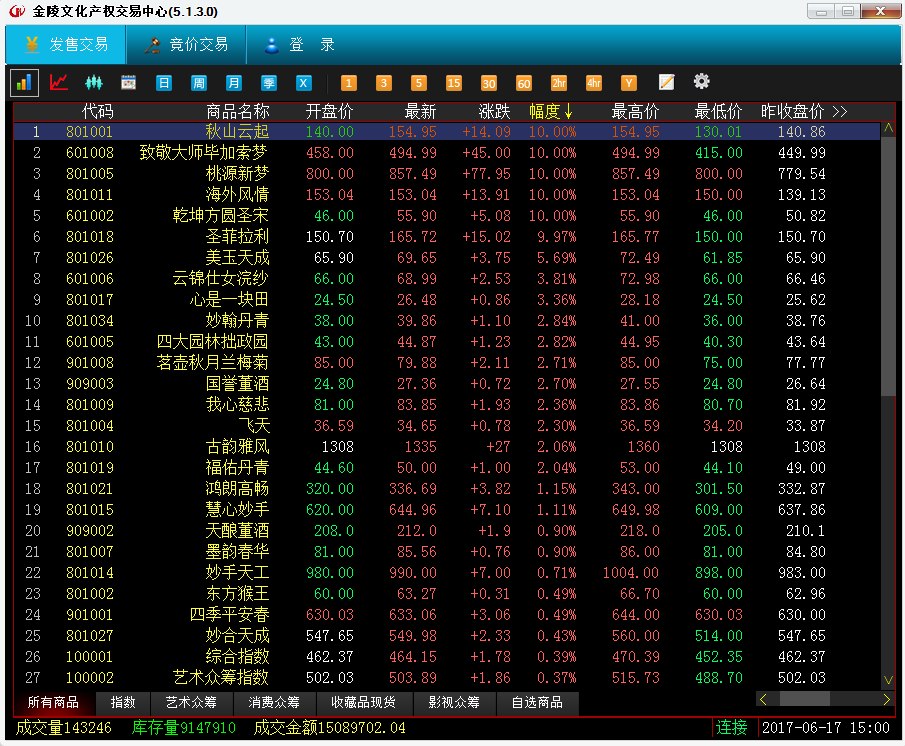
Task: Select the 1-minute interval icon
Action: tap(349, 83)
